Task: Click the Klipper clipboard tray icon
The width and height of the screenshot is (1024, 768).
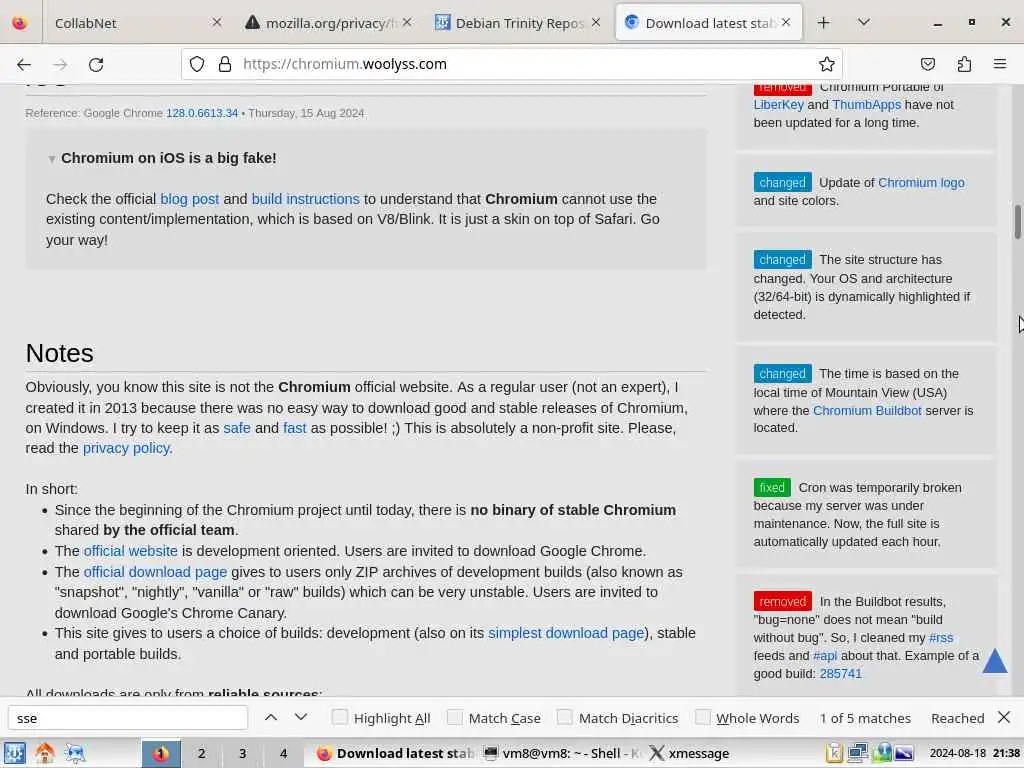Action: point(834,753)
